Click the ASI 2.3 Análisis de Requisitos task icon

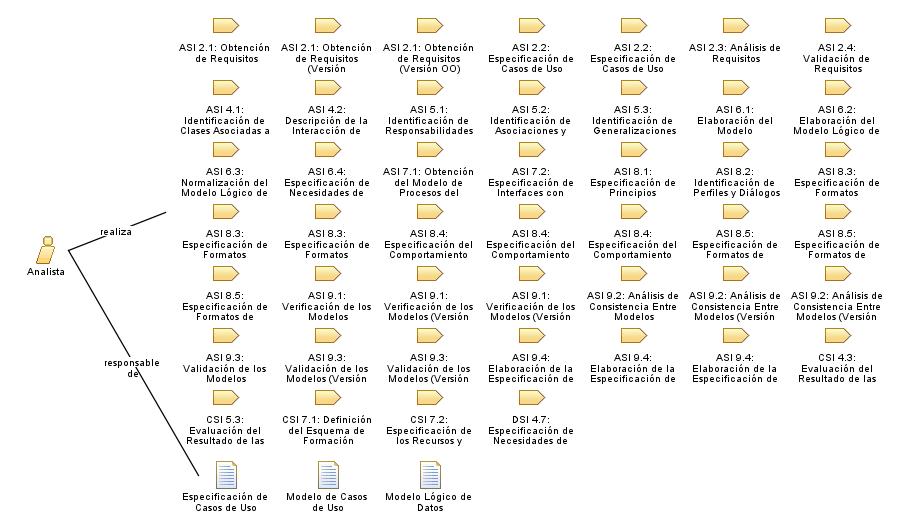(x=735, y=26)
